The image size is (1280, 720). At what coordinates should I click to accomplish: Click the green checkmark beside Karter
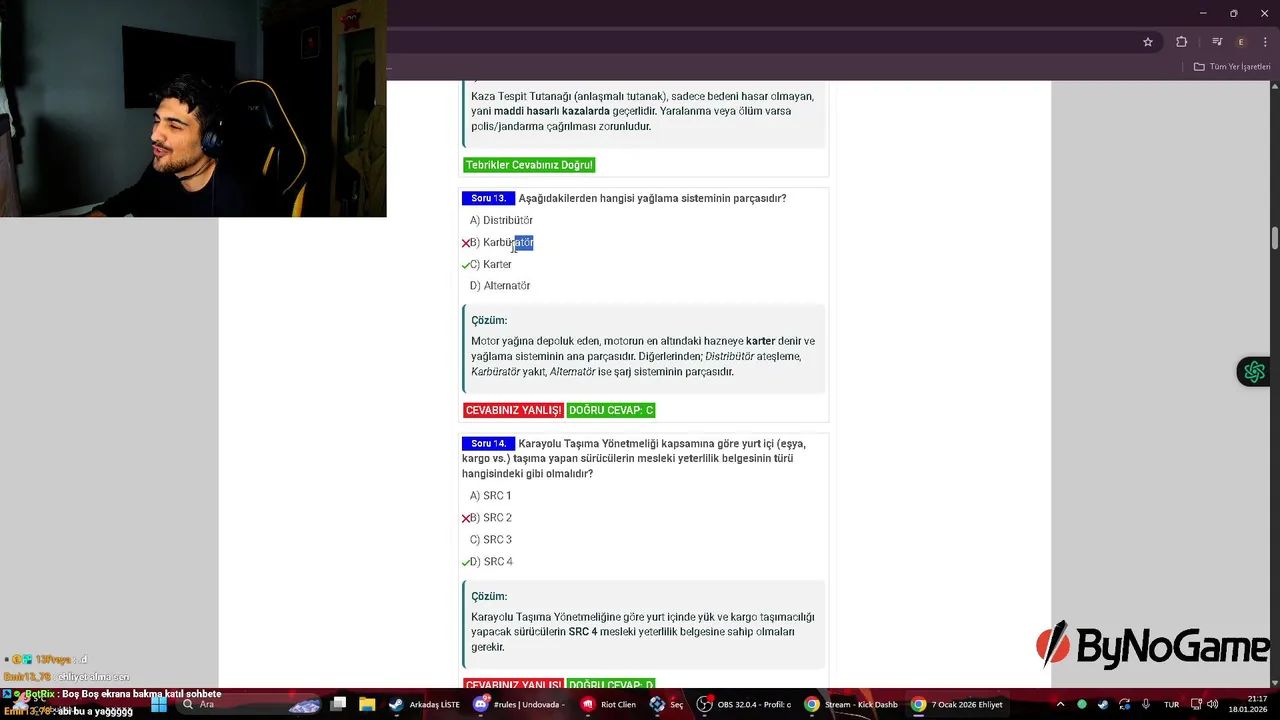(466, 265)
